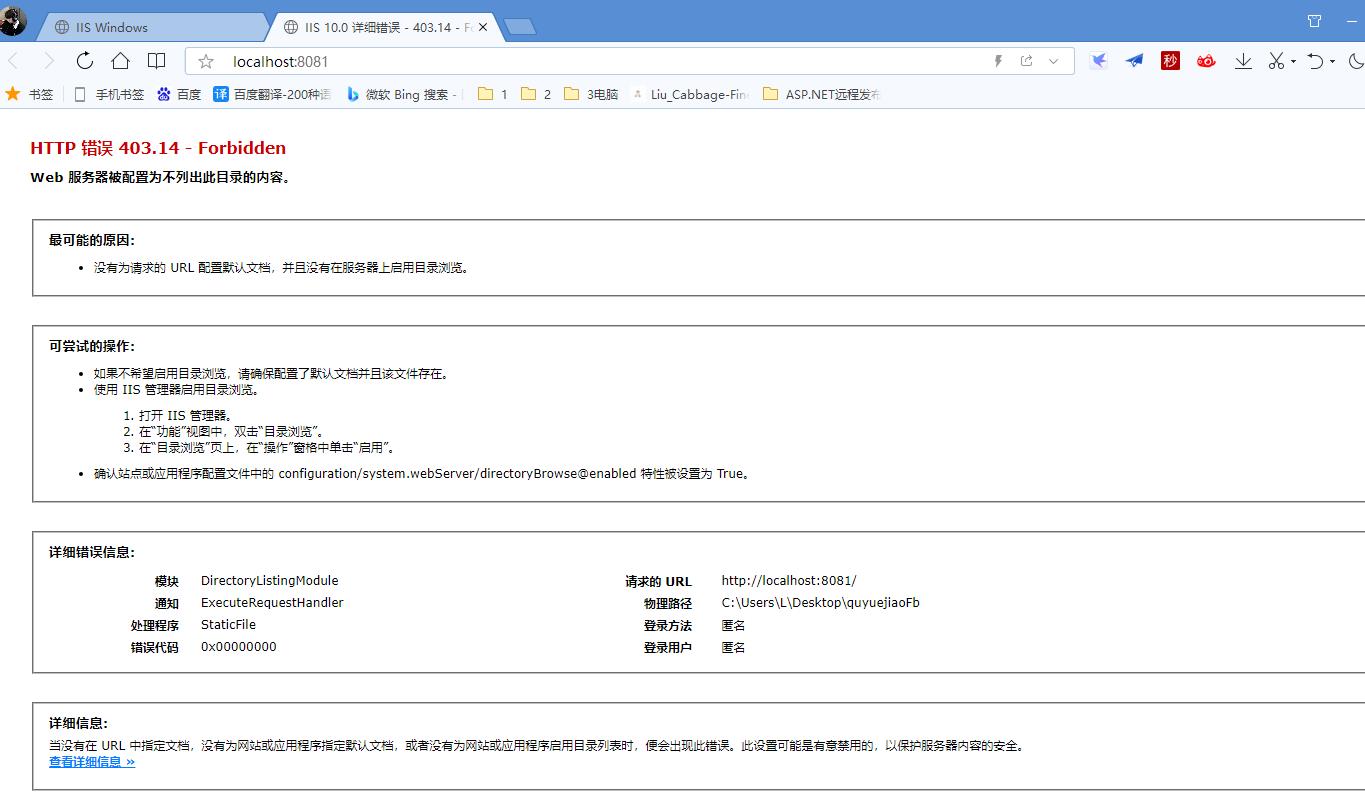Reload the current page

point(85,61)
